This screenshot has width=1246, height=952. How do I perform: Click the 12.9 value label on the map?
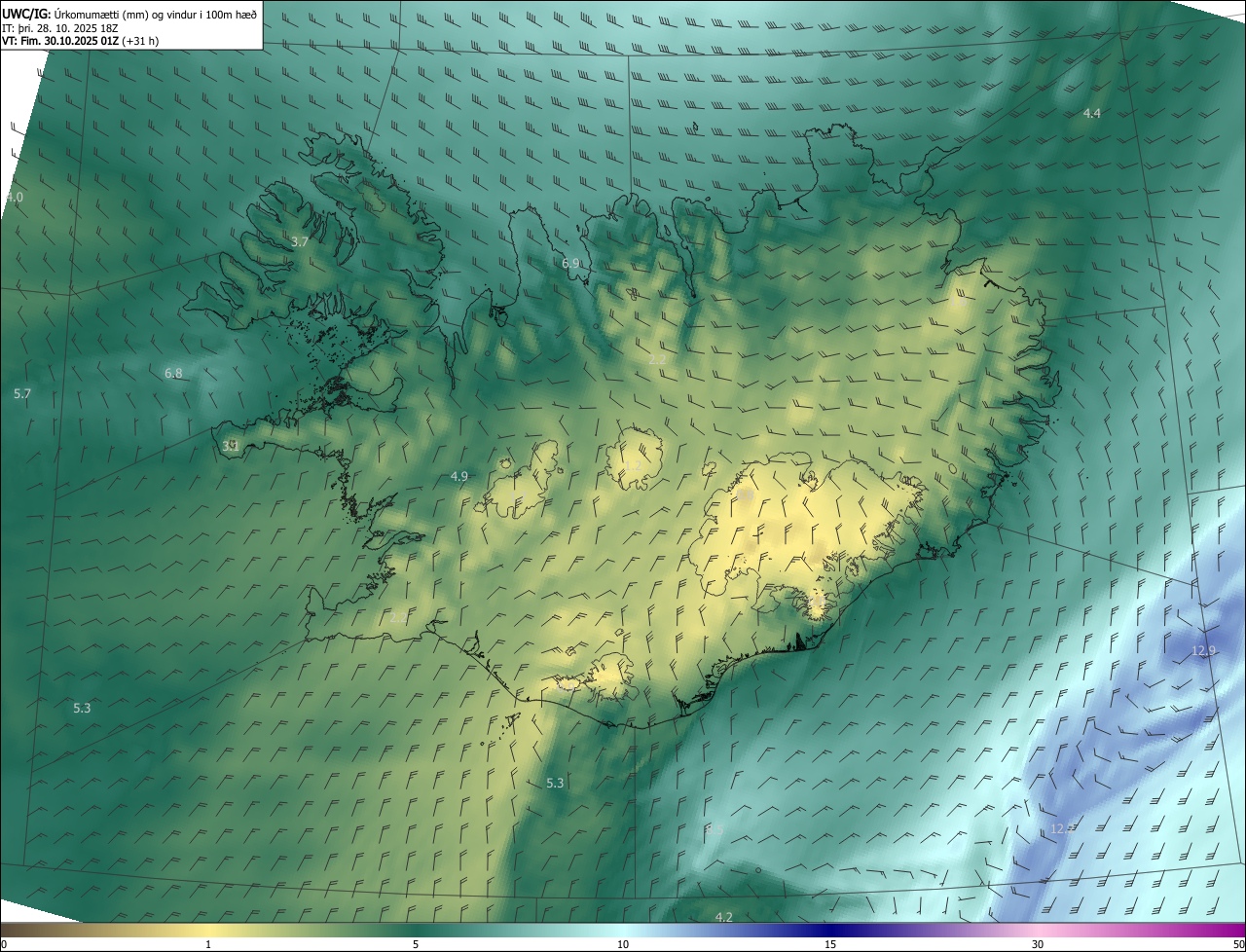click(1203, 651)
